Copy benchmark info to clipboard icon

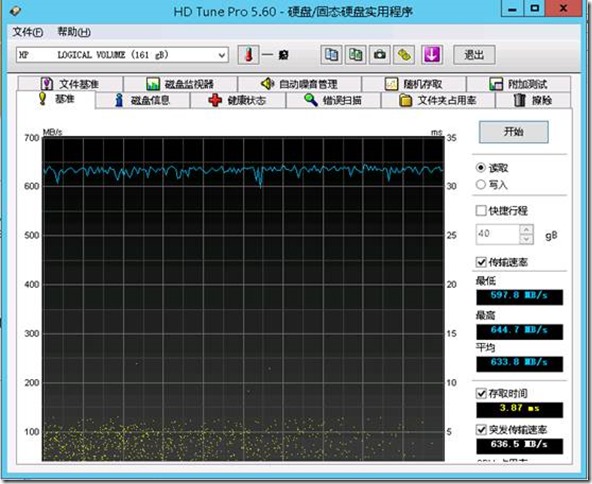[x=331, y=55]
